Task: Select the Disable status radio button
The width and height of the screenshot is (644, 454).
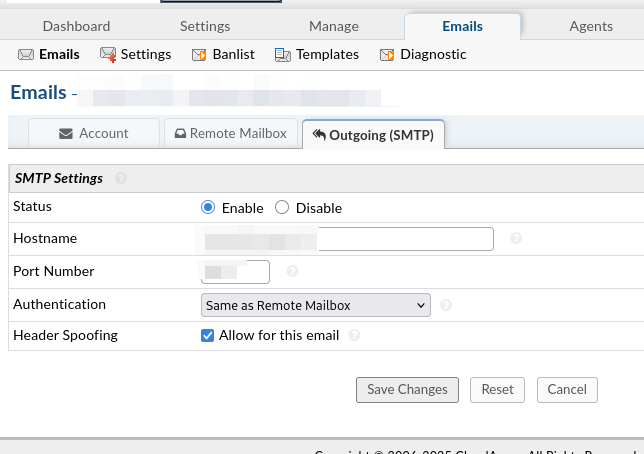Action: (282, 208)
